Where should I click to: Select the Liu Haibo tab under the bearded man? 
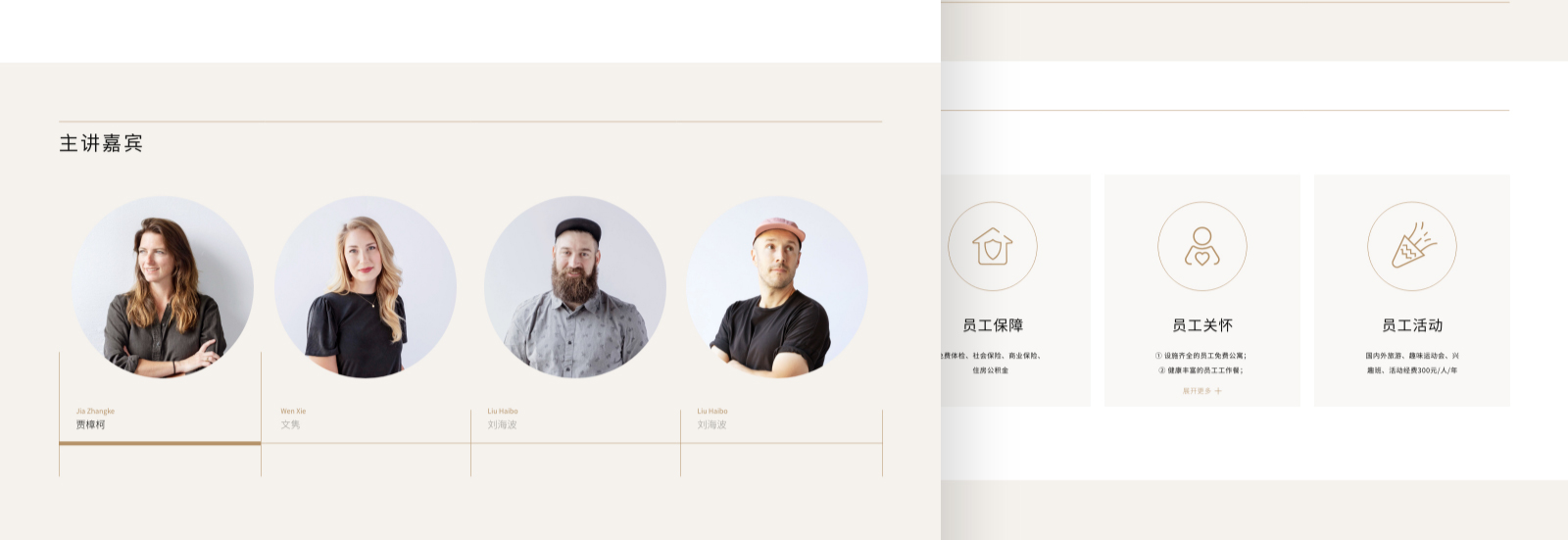pos(575,418)
